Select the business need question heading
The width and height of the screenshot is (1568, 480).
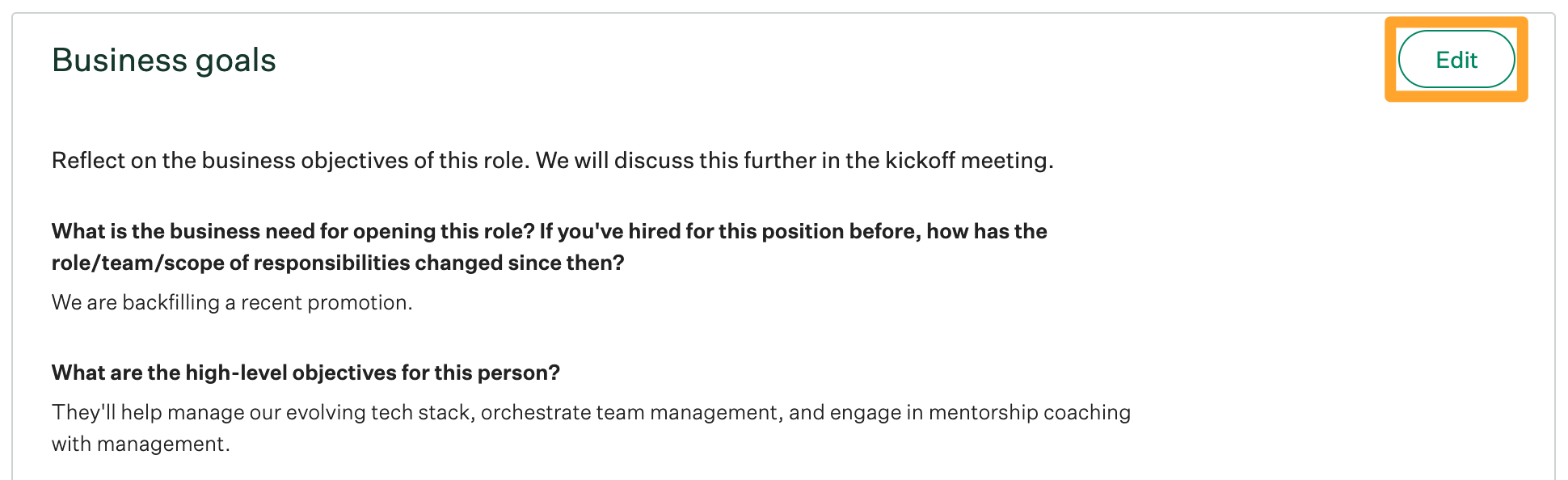pos(549,231)
